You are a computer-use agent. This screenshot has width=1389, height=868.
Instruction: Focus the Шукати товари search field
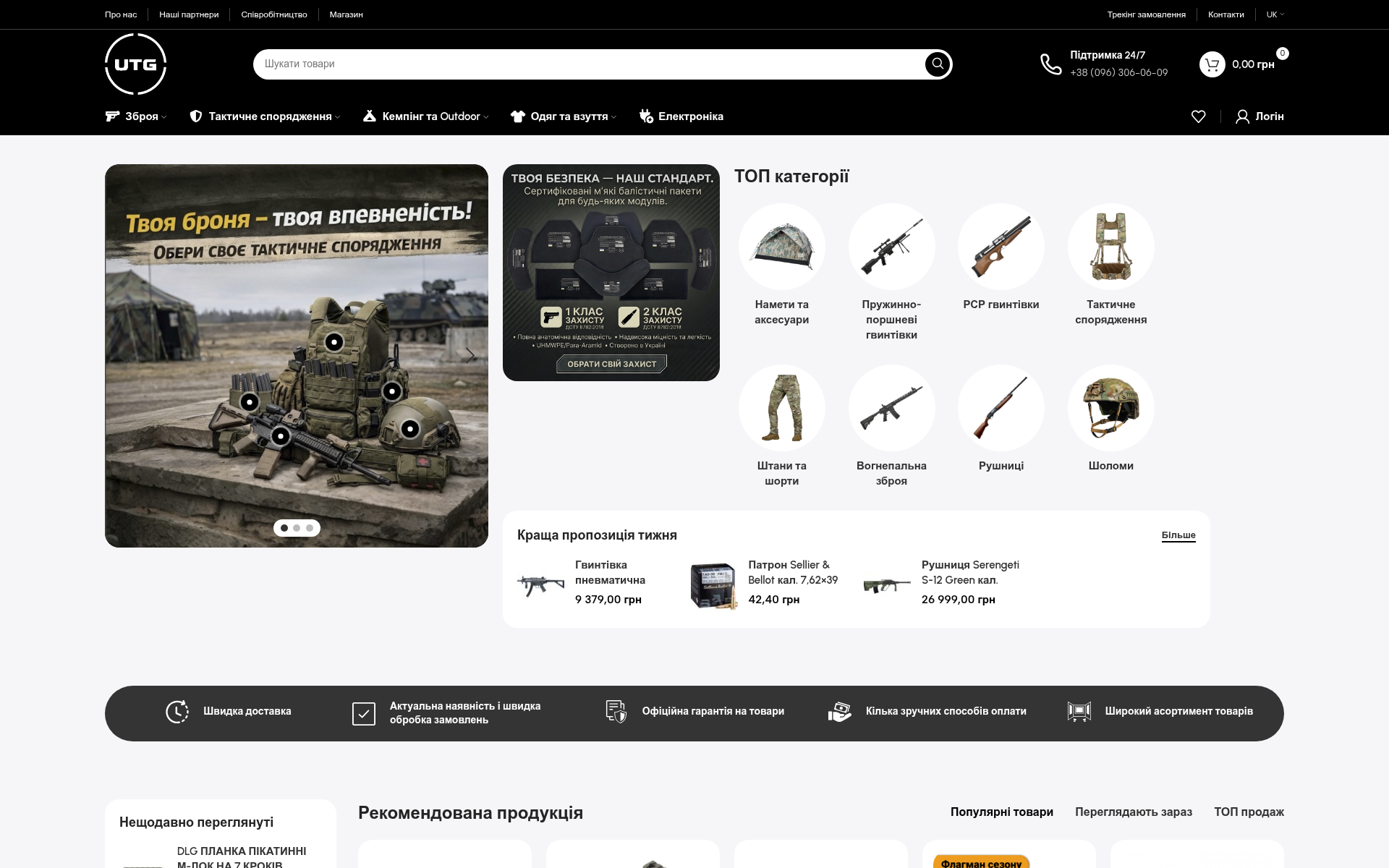coord(590,64)
